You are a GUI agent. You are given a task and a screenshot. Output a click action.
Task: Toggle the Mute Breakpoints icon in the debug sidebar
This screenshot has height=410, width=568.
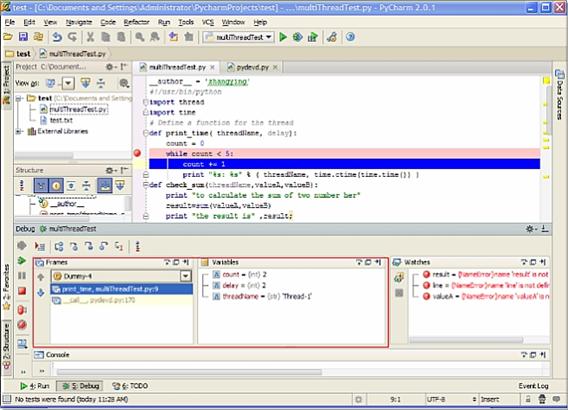(22, 325)
